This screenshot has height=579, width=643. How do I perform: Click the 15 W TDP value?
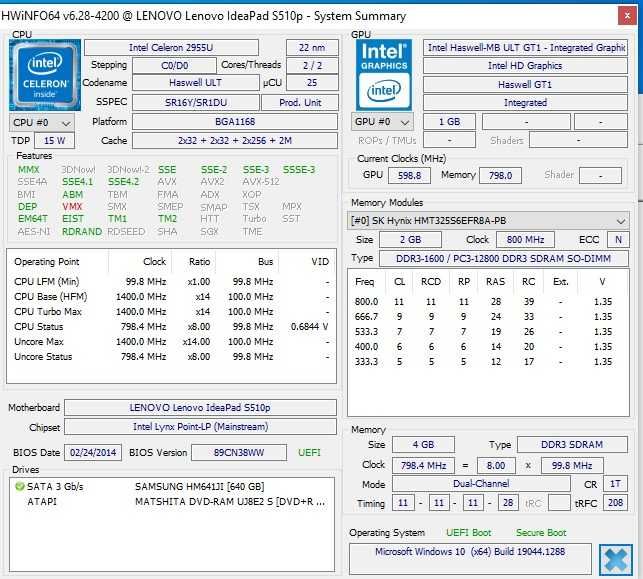pyautogui.click(x=55, y=141)
